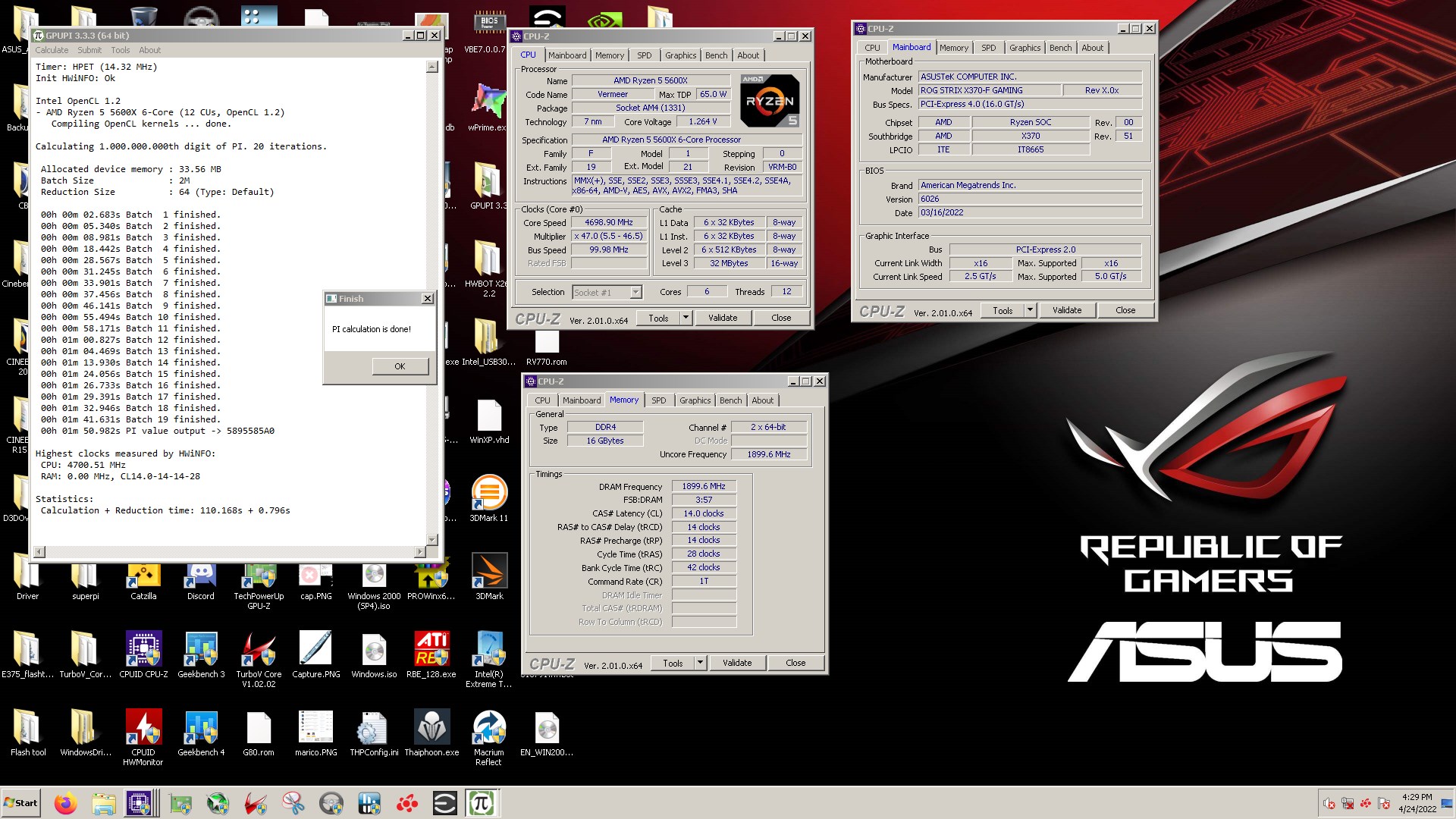This screenshot has width=1456, height=819.
Task: Open the Submit menu in GPUPI
Action: [89, 50]
